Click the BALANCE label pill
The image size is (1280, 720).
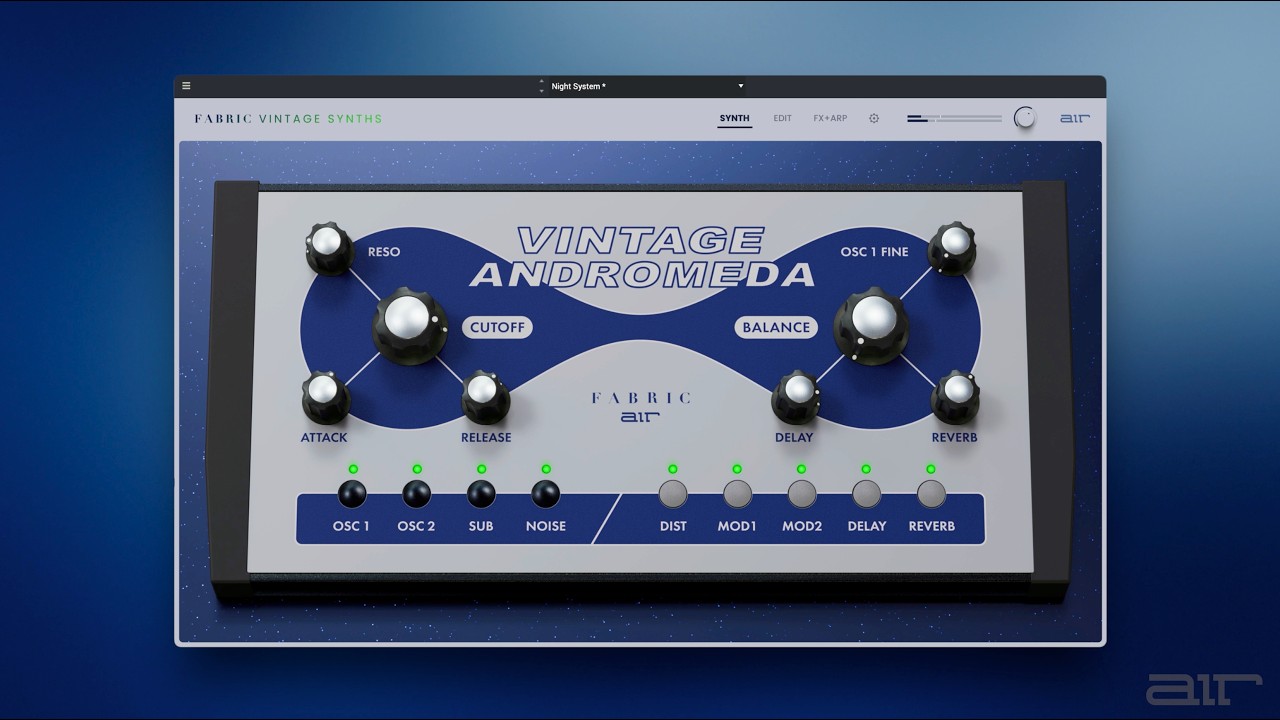click(x=776, y=327)
